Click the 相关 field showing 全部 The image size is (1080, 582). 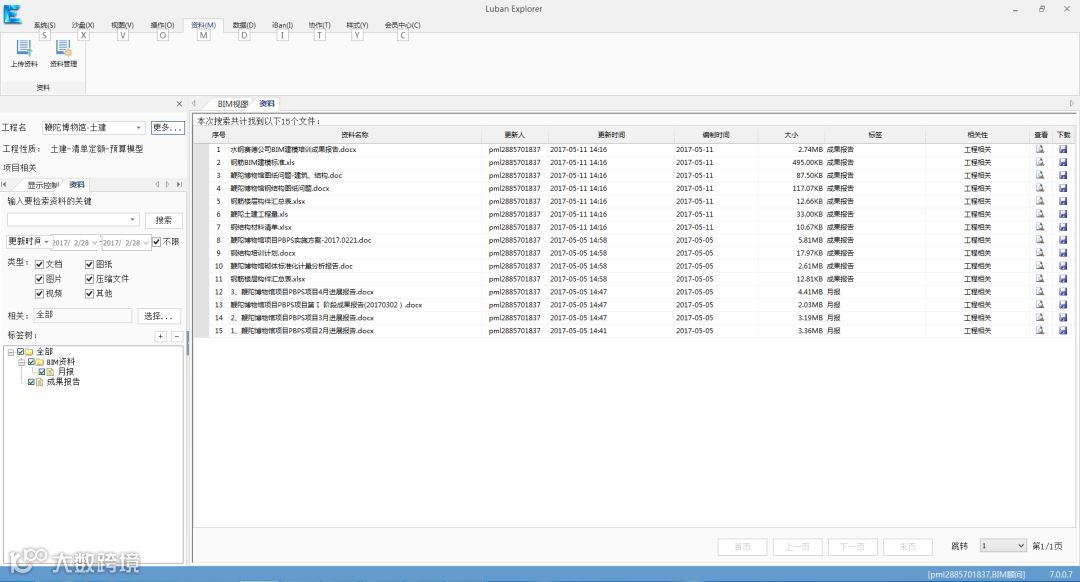click(83, 315)
